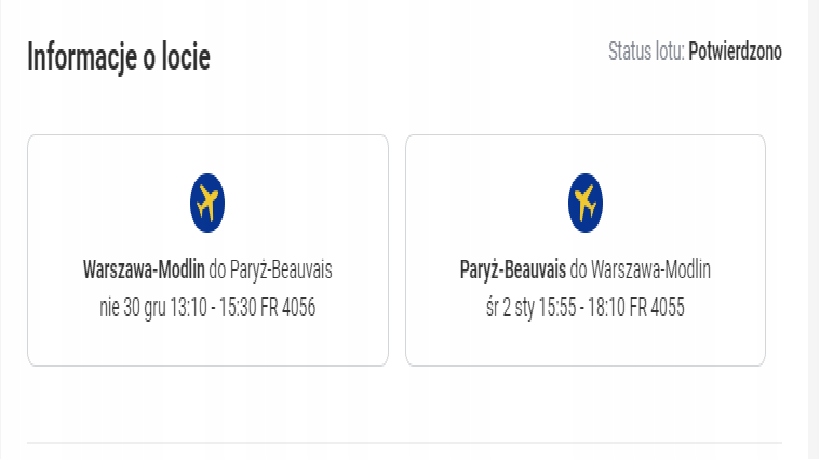Click "do Warszawa-Modlin" destination in the second card
819x460 pixels.
click(x=640, y=269)
